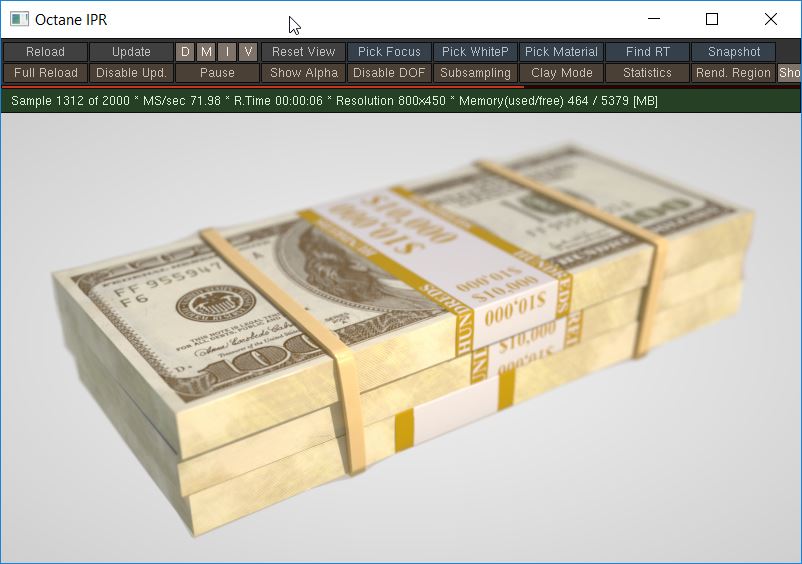
Task: Toggle the D render mode button
Action: tap(185, 52)
